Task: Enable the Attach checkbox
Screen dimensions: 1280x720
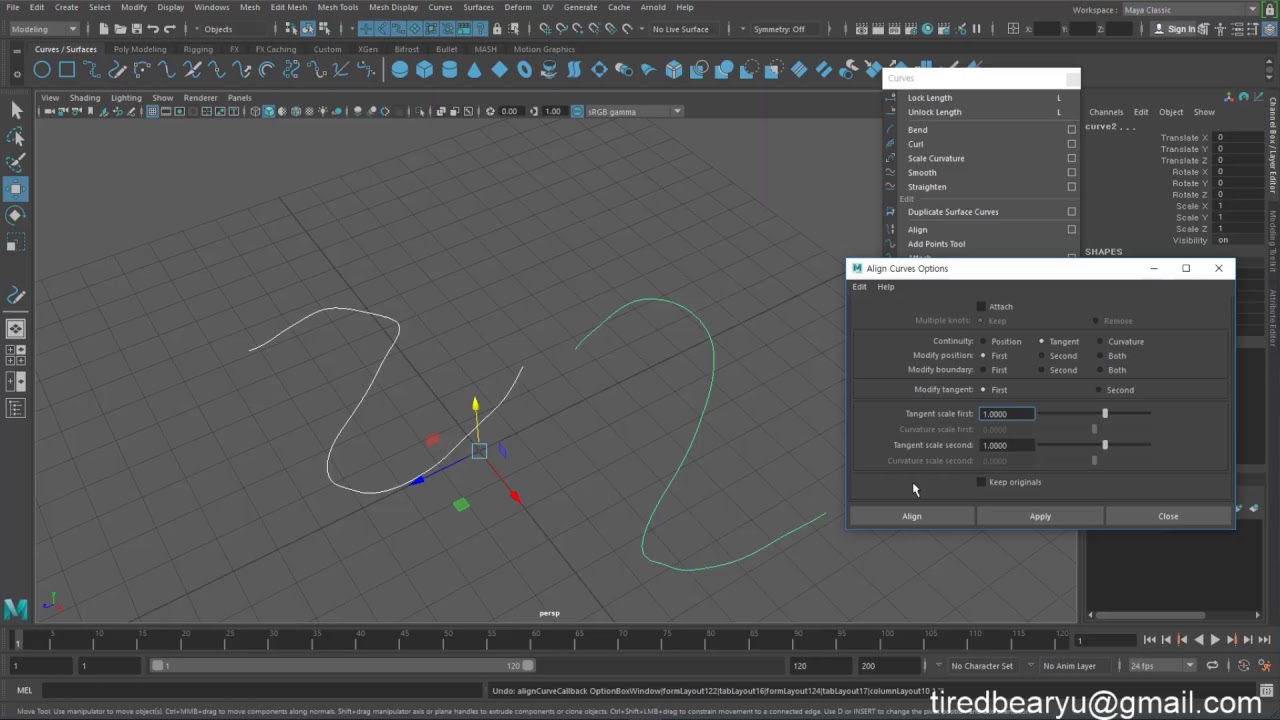Action: [981, 307]
